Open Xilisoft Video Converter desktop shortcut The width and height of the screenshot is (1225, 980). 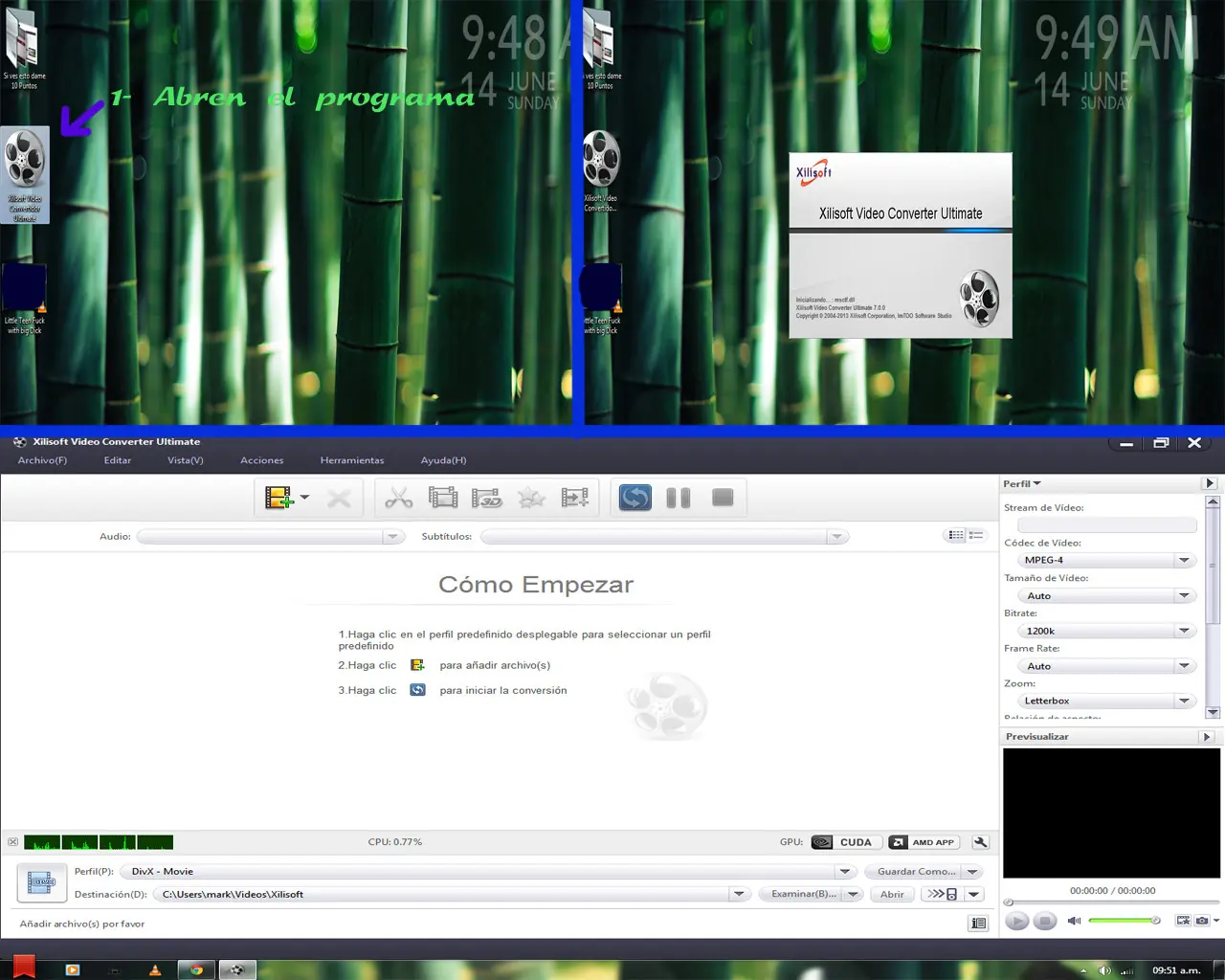tap(25, 176)
